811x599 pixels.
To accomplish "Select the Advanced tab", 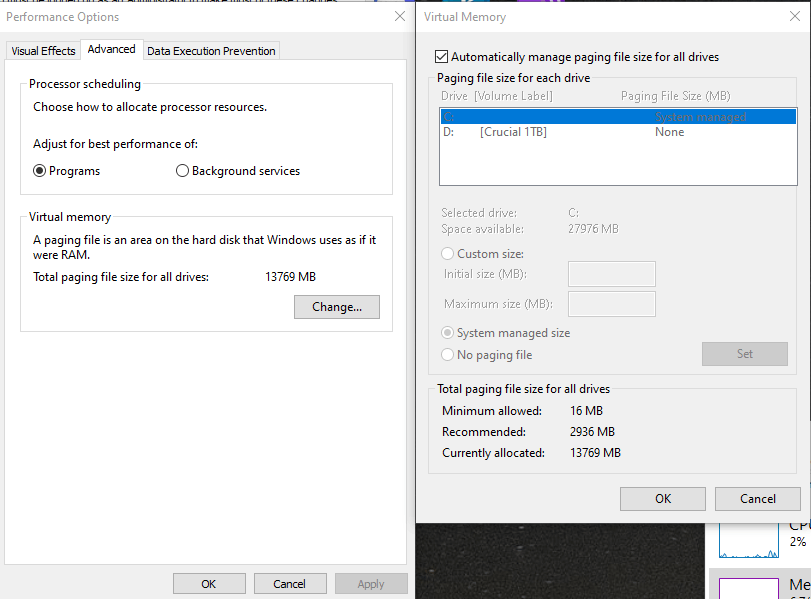I will pyautogui.click(x=111, y=49).
